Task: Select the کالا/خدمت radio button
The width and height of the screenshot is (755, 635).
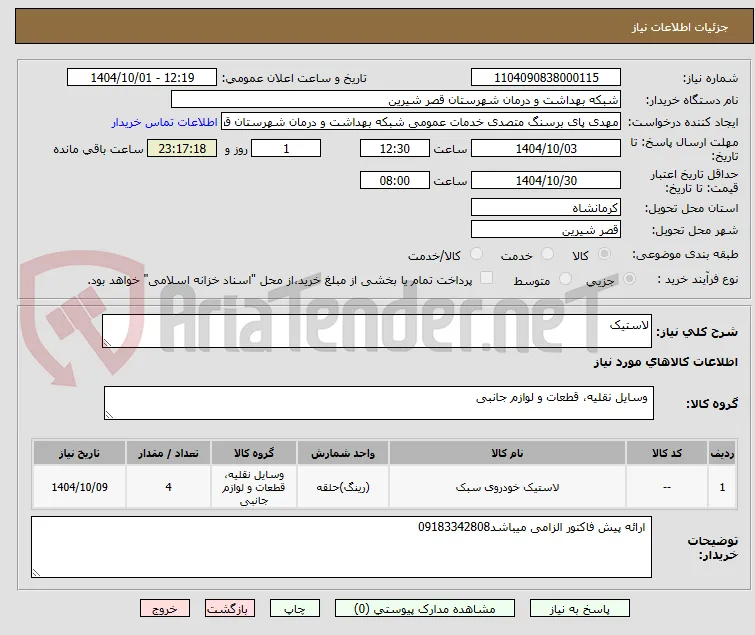Action: point(476,254)
